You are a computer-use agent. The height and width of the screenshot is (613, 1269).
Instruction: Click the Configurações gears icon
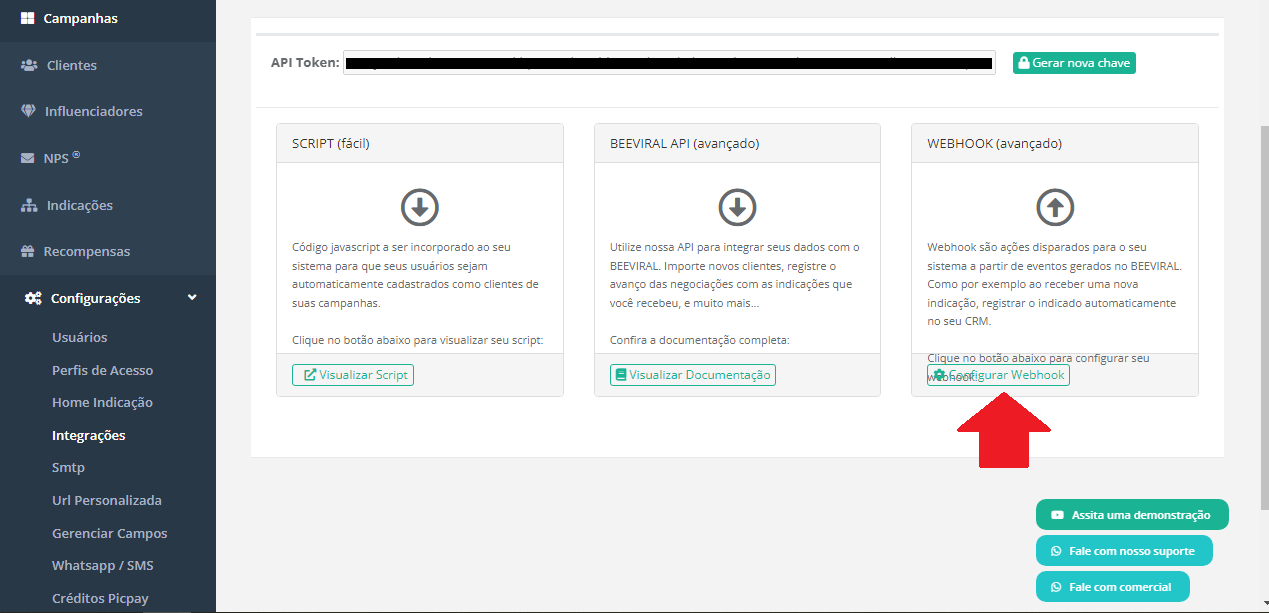click(x=33, y=298)
